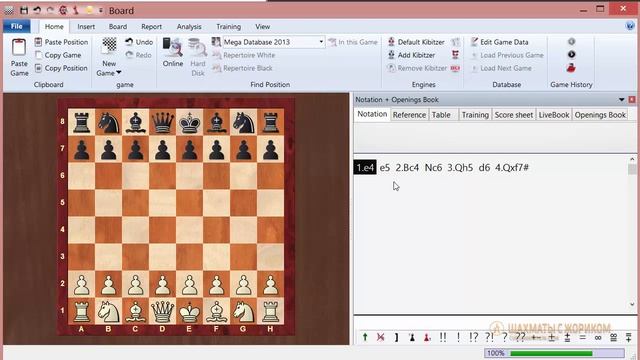Click the green up arrow annotation icon

click(x=365, y=337)
